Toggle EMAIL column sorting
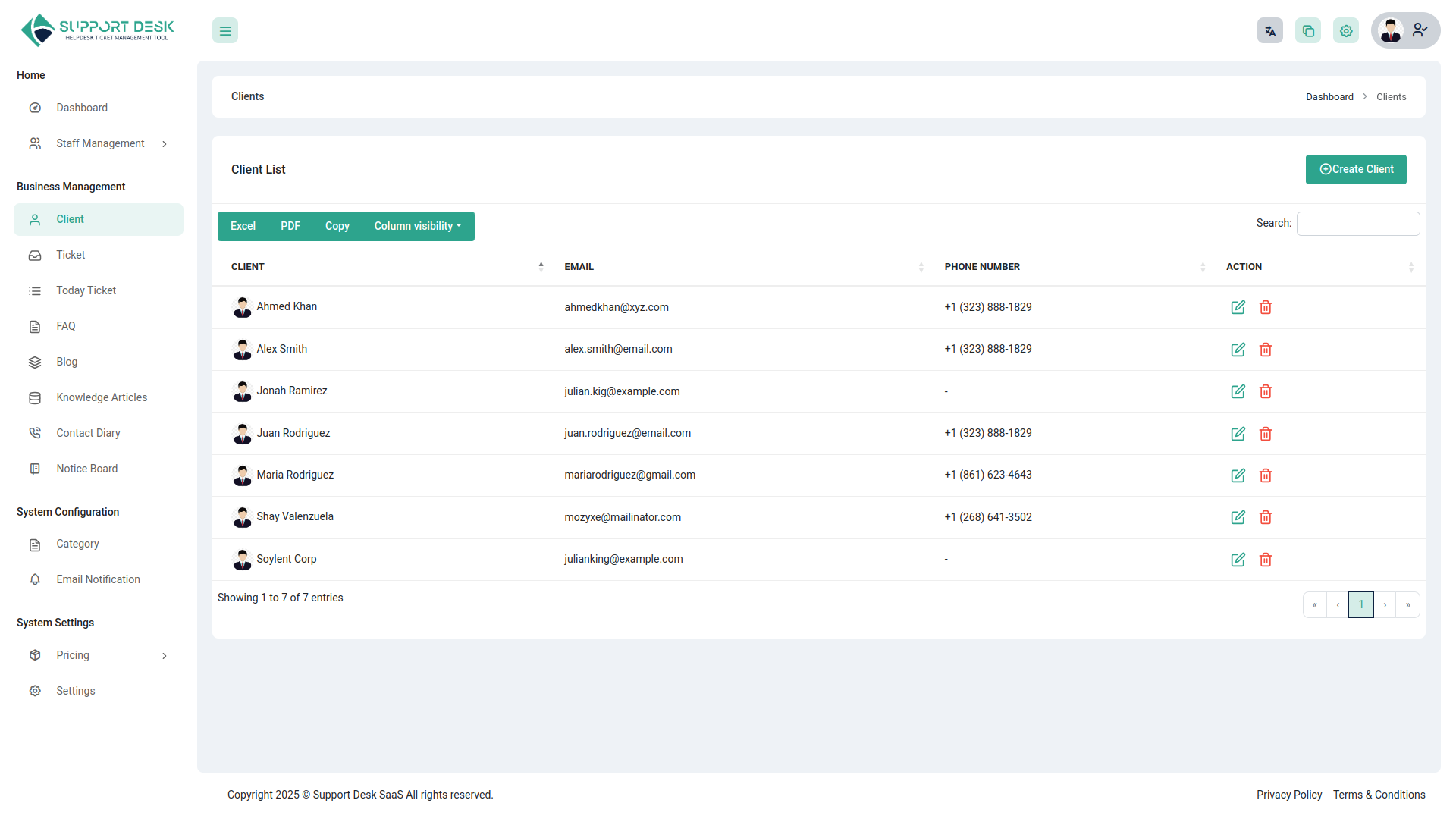Screen dimensions: 1456x819 pyautogui.click(x=921, y=267)
